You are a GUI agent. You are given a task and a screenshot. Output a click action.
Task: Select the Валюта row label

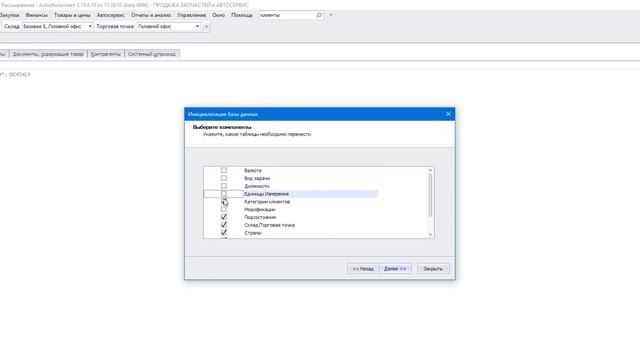pos(253,171)
